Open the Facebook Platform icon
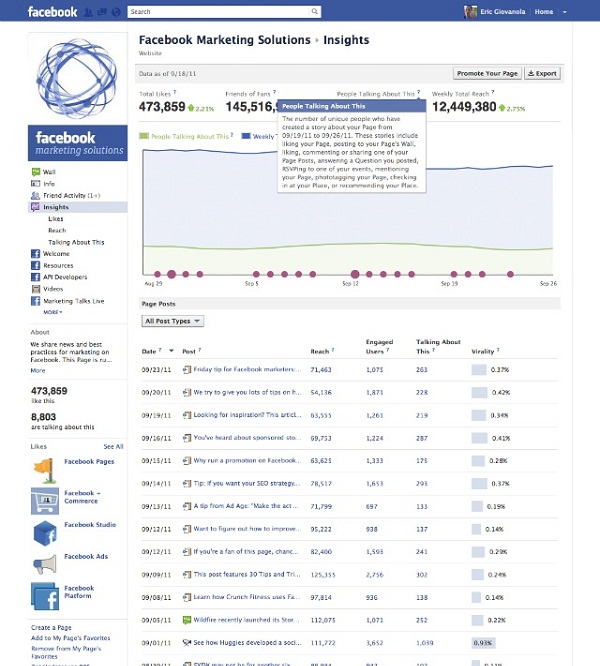 [45, 596]
